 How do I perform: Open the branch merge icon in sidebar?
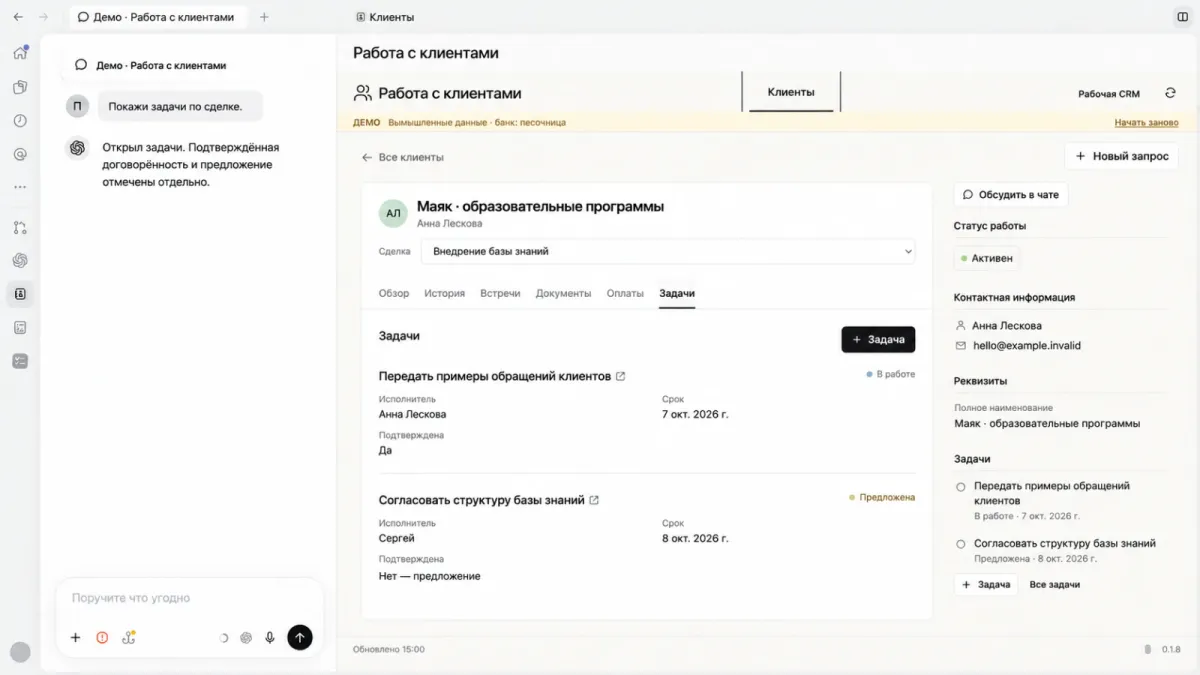pyautogui.click(x=20, y=227)
